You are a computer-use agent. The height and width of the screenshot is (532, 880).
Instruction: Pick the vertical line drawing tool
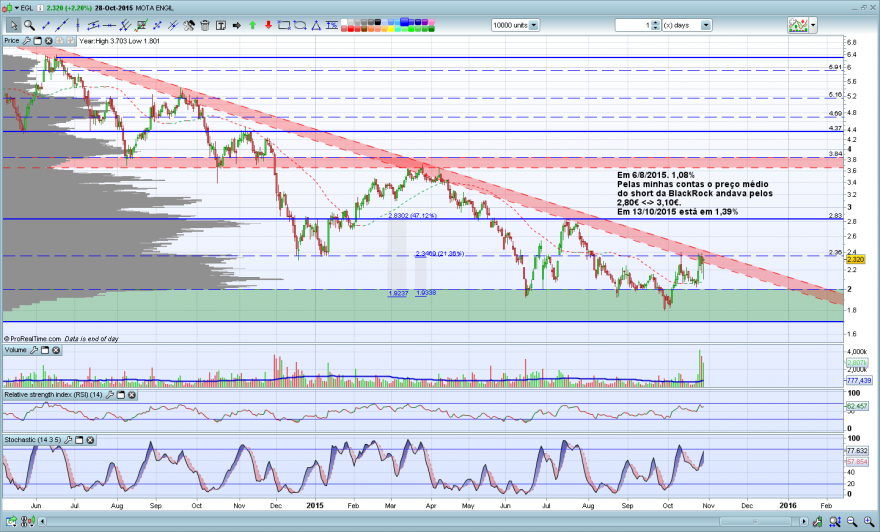coord(77,25)
